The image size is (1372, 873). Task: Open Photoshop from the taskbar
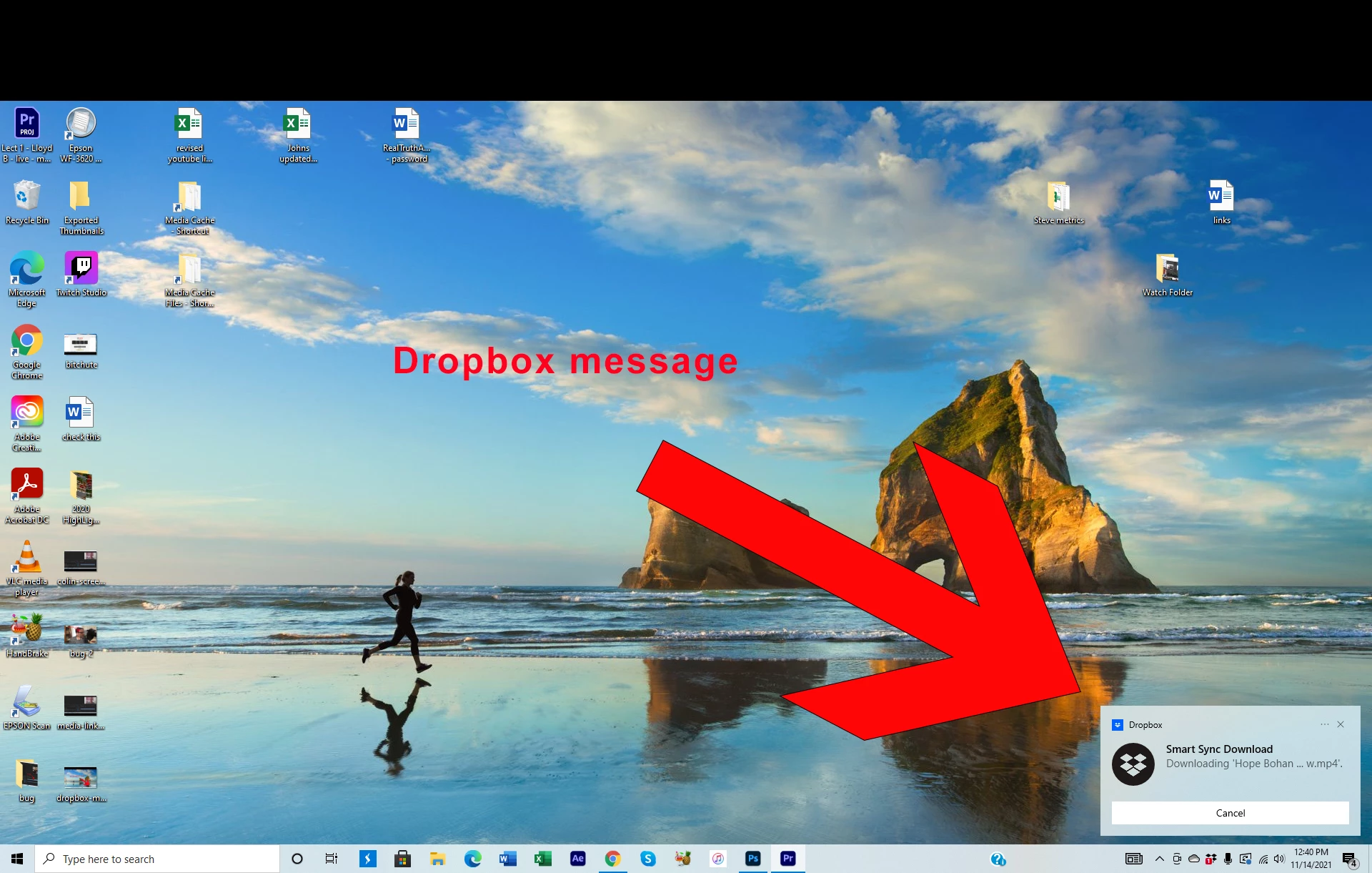[x=752, y=859]
